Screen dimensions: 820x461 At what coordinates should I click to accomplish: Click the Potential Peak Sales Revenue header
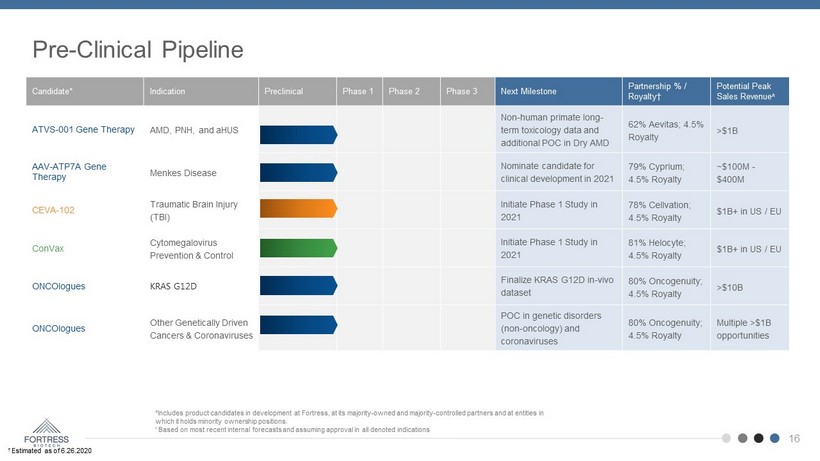748,91
